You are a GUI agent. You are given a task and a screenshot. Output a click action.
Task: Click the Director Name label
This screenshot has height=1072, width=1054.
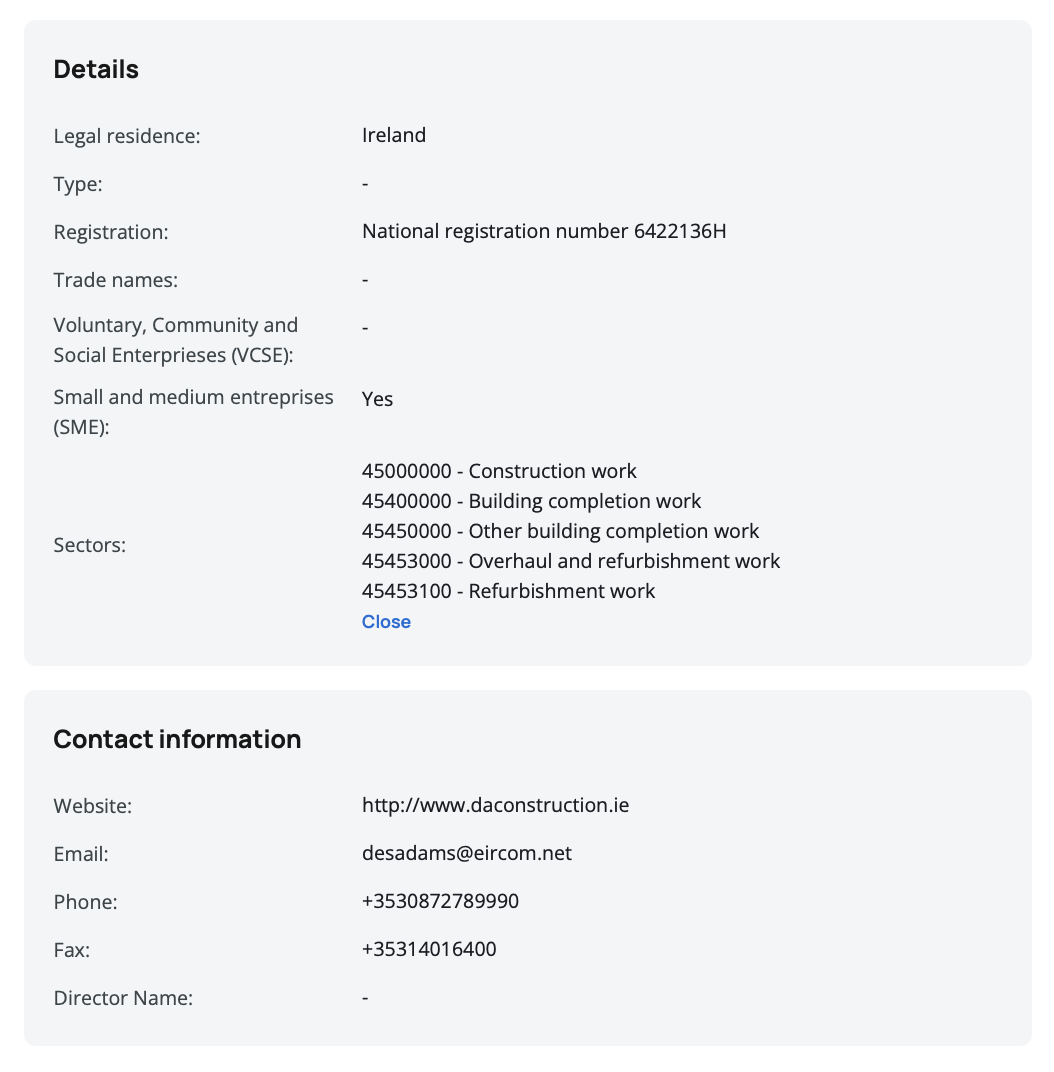click(123, 998)
